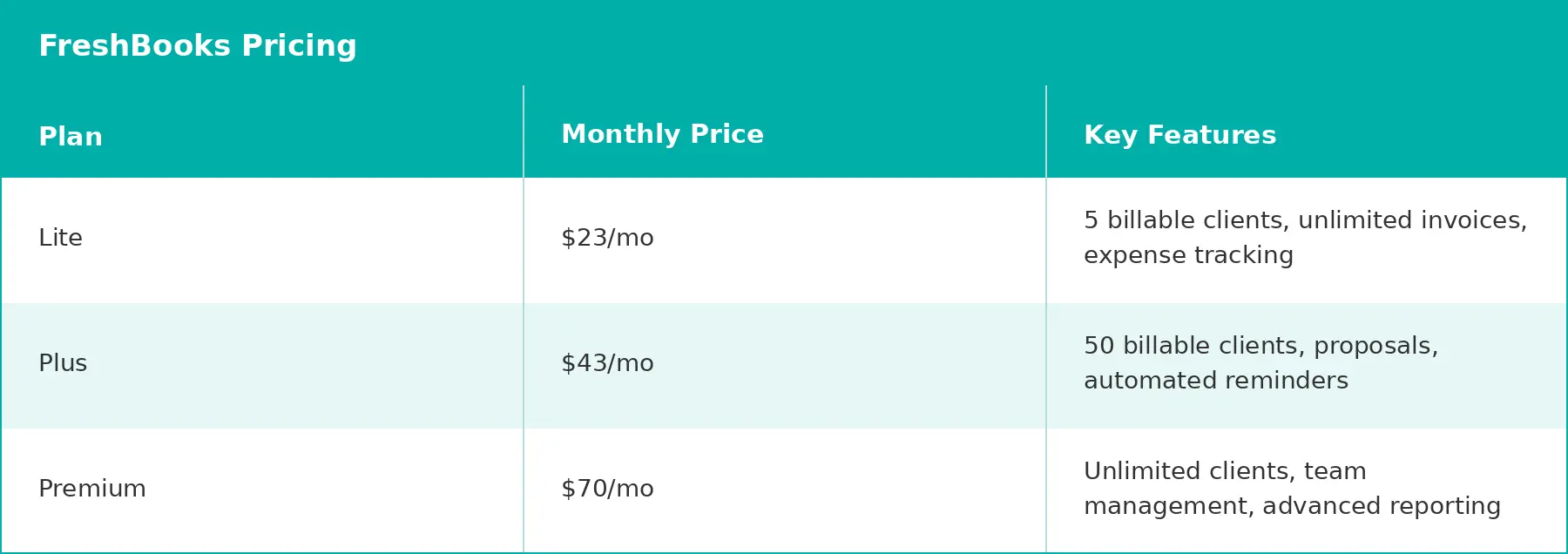Image resolution: width=1568 pixels, height=554 pixels.
Task: Click the word Pricing in the title
Action: [299, 47]
